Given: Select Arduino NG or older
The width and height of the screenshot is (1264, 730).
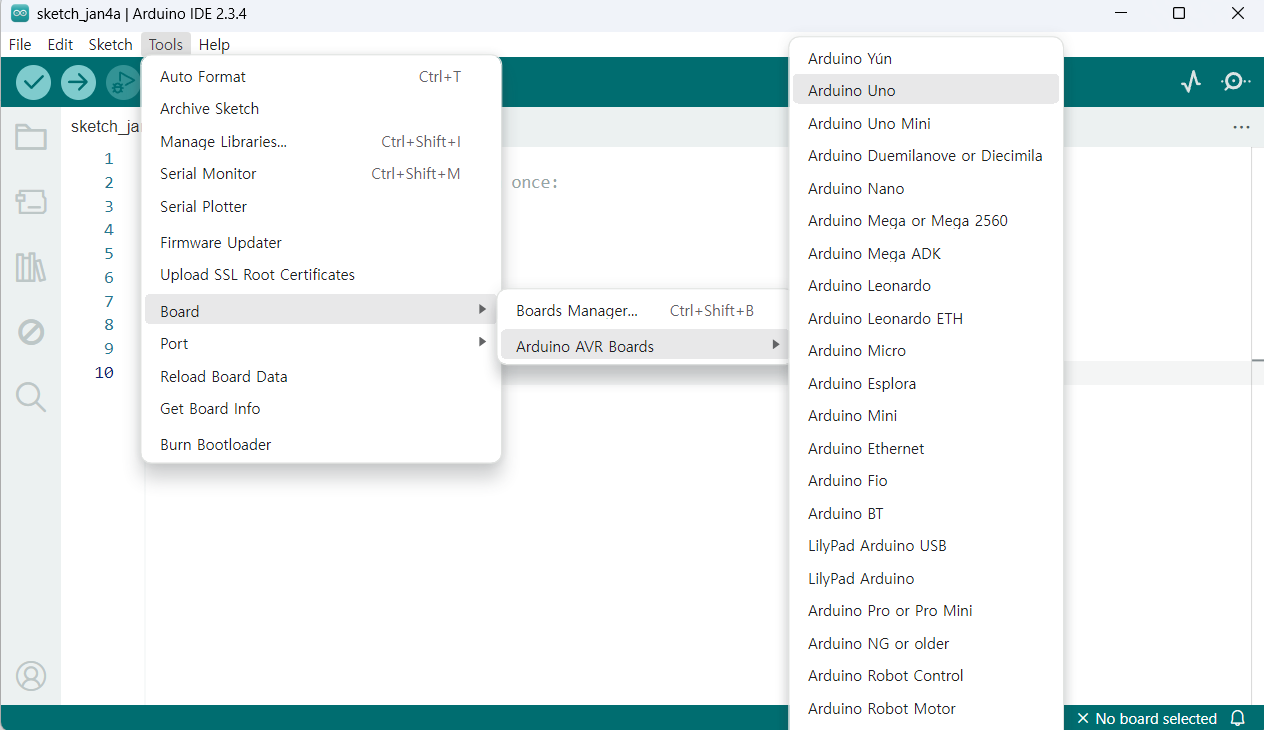Looking at the screenshot, I should tap(926, 643).
